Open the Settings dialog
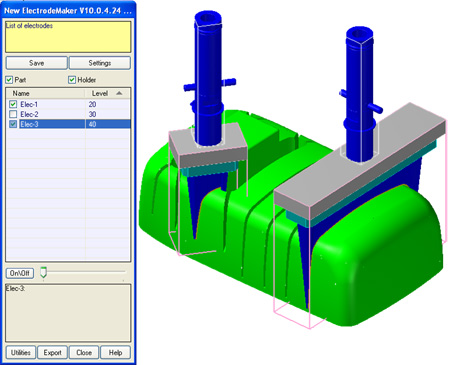460x365 pixels. click(100, 63)
